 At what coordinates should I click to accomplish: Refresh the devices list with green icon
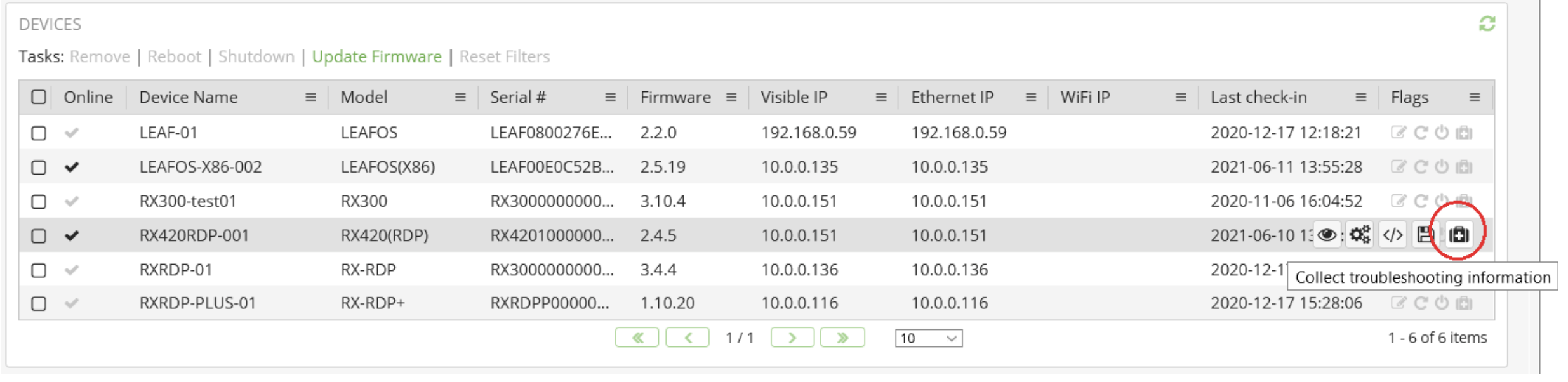tap(1487, 24)
